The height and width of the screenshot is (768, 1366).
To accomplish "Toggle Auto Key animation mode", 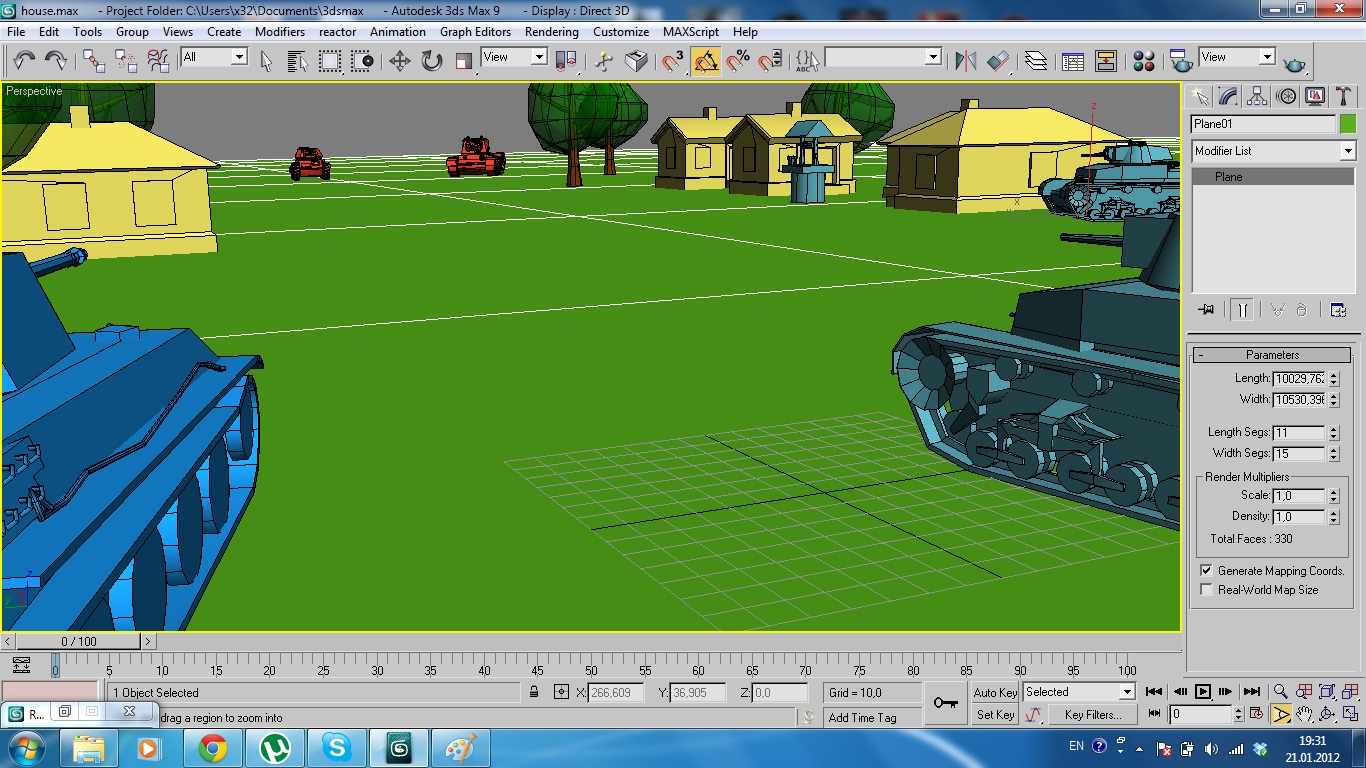I will pos(994,692).
